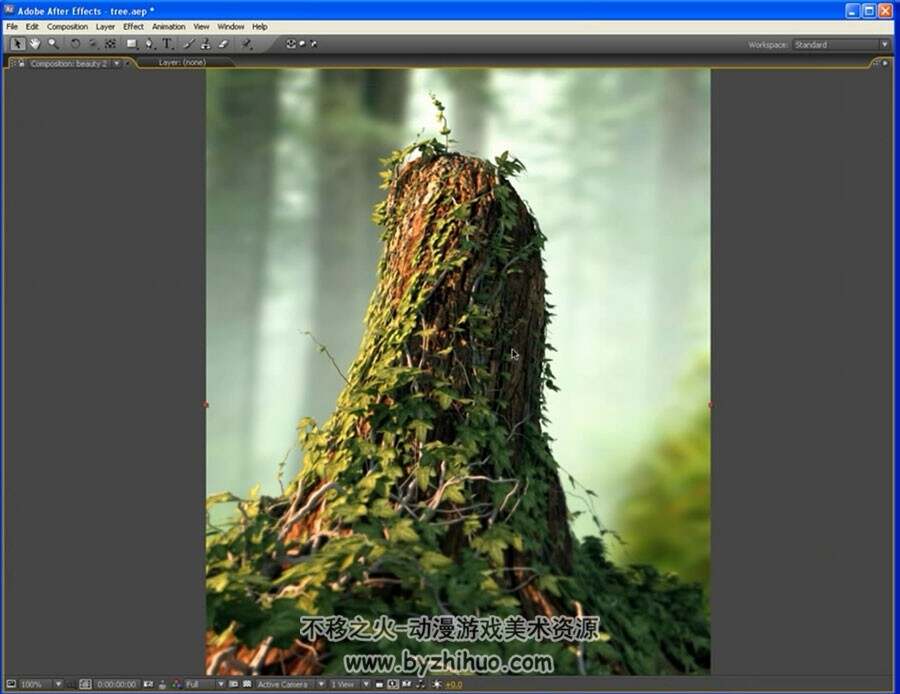Open the Effect menu
Viewport: 900px width, 694px height.
coord(133,26)
